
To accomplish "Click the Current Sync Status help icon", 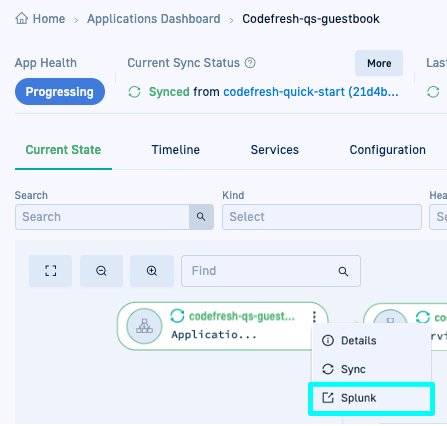I will pos(250,63).
